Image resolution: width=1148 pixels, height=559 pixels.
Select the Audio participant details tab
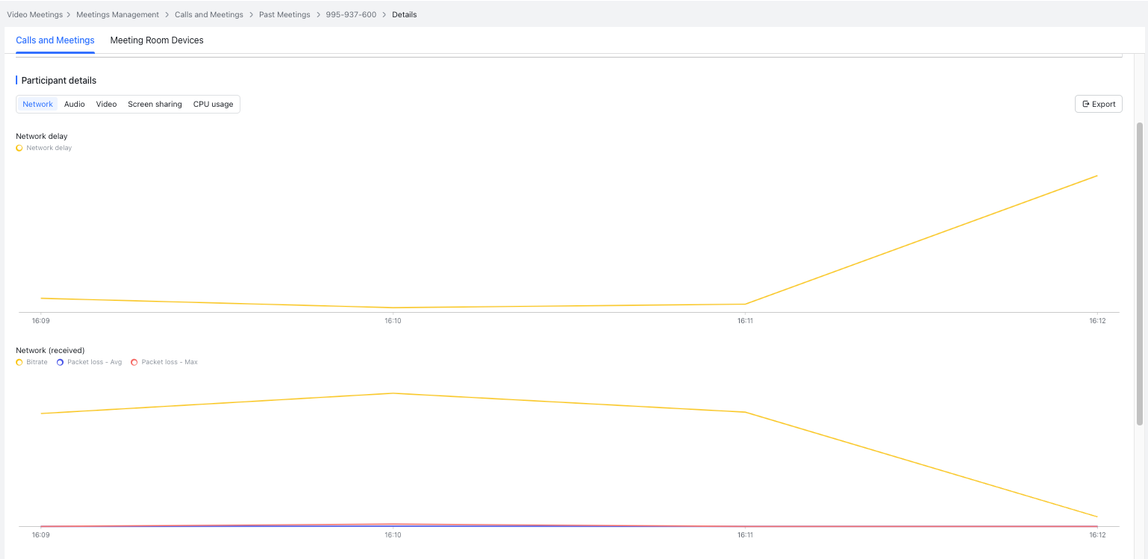pyautogui.click(x=74, y=105)
